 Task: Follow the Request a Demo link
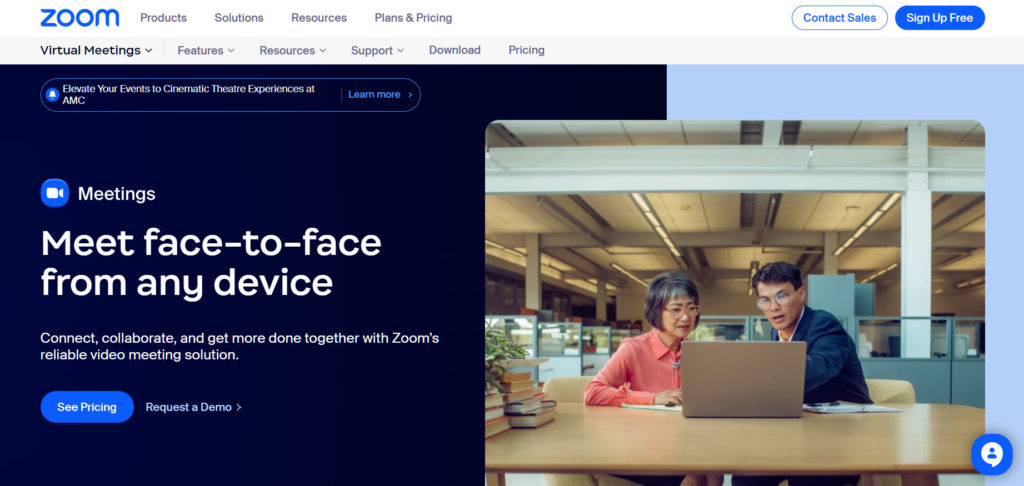tap(188, 408)
